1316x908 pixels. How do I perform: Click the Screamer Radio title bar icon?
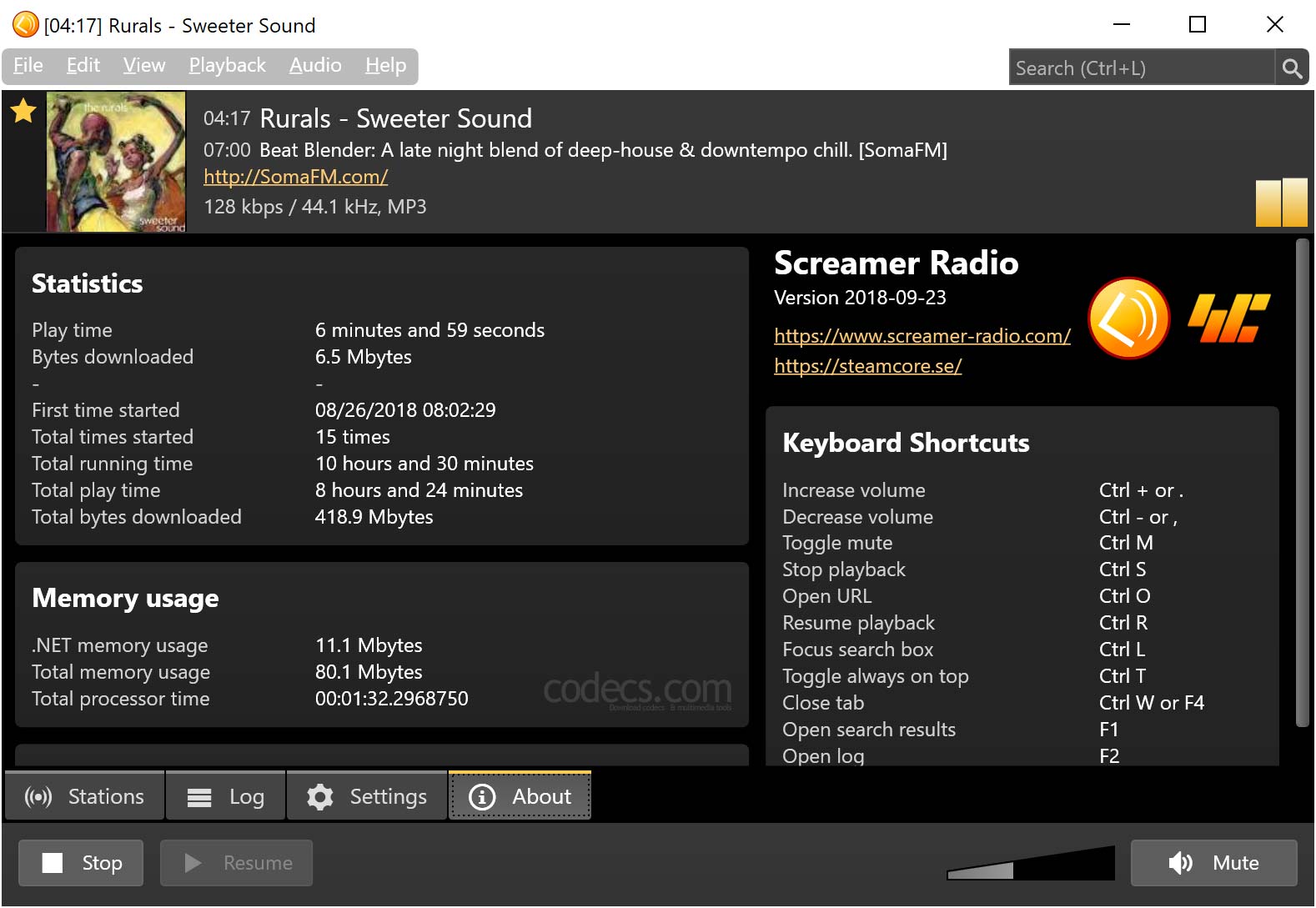click(x=25, y=25)
